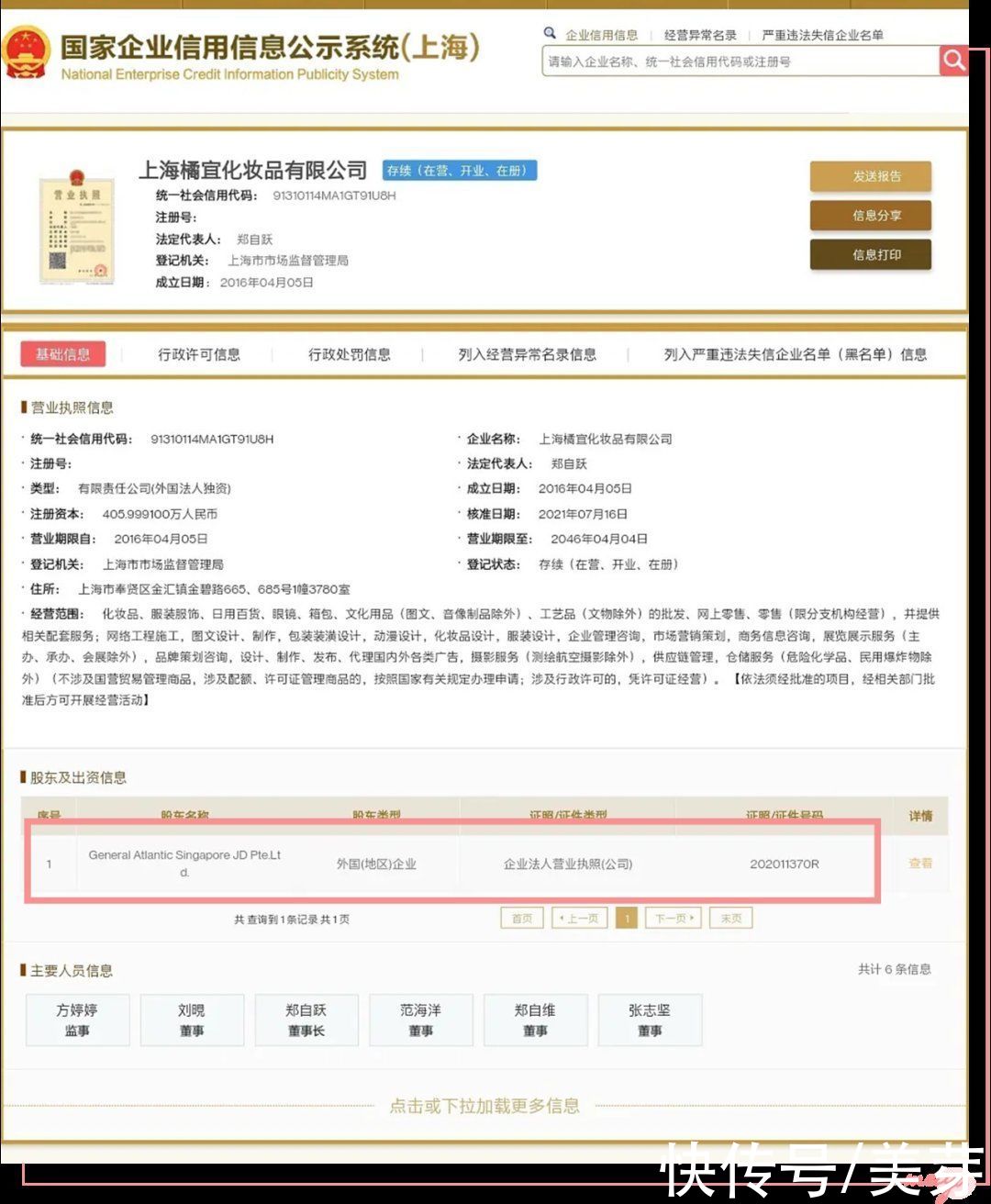Screen dimensions: 991x1204
Task: Click 企业法人营业执照(公司) cell
Action: (568, 864)
